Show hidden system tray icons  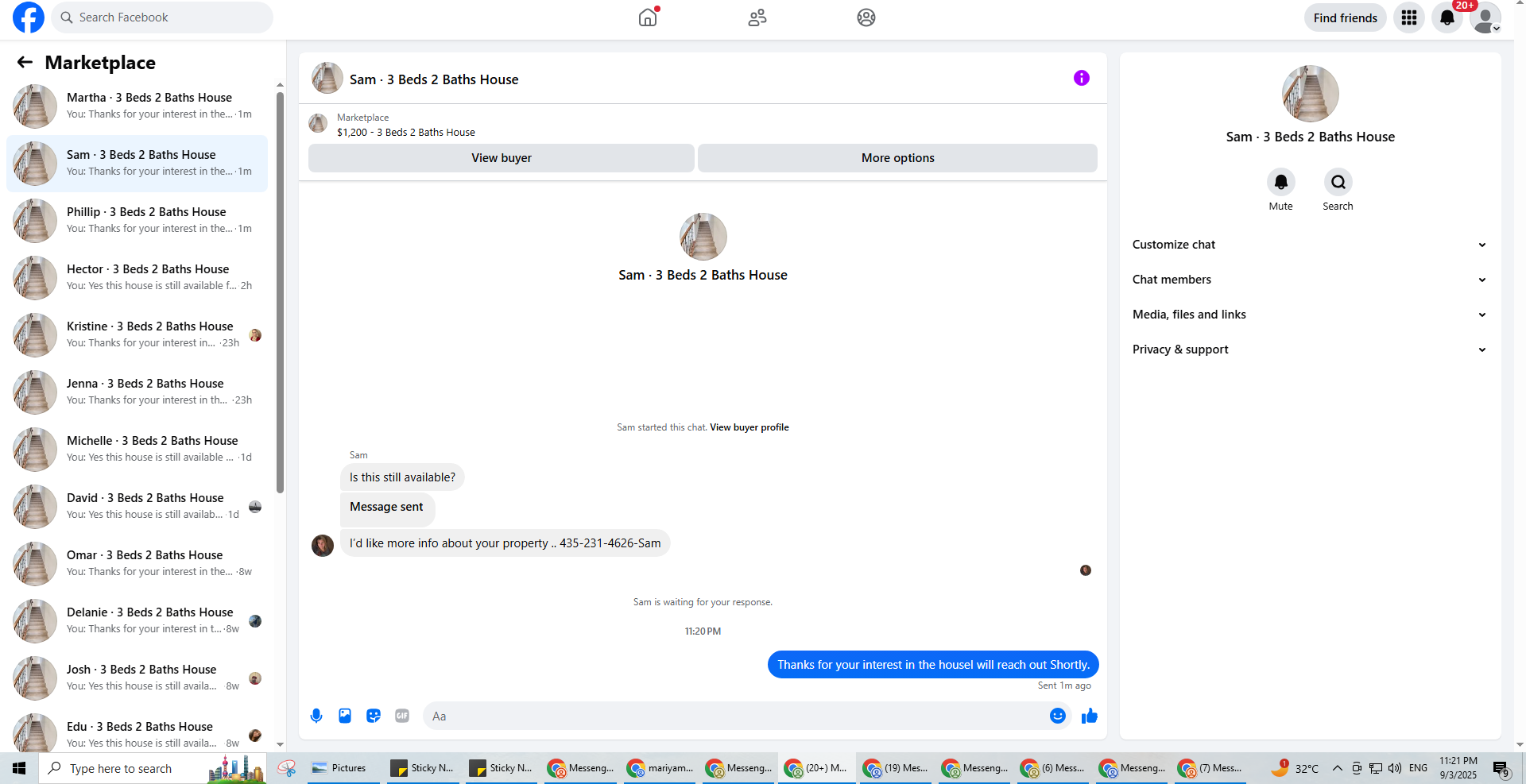(x=1338, y=768)
